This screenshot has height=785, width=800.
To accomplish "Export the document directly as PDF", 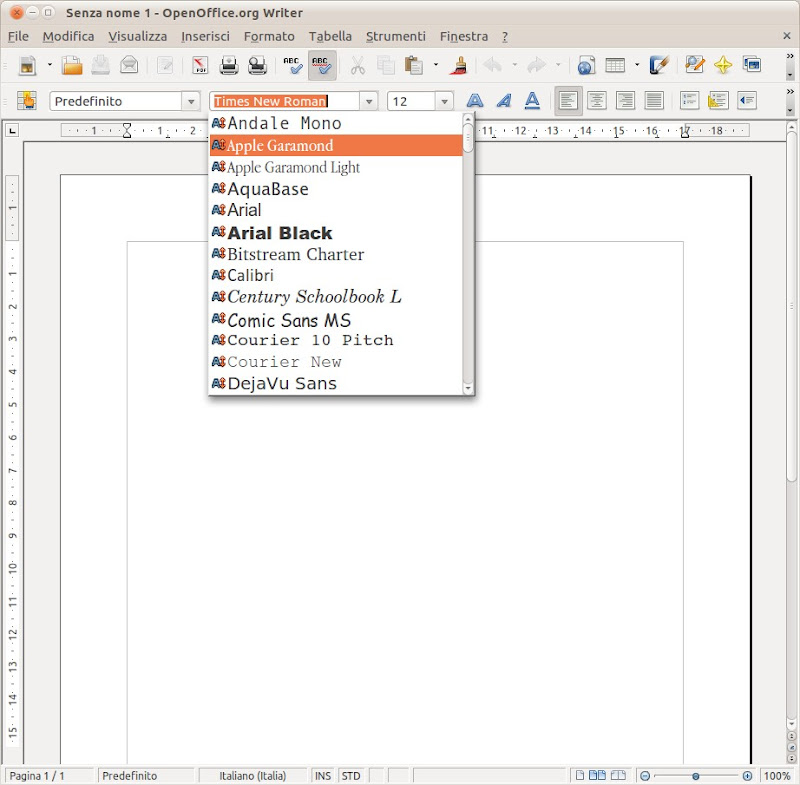I will click(x=200, y=66).
